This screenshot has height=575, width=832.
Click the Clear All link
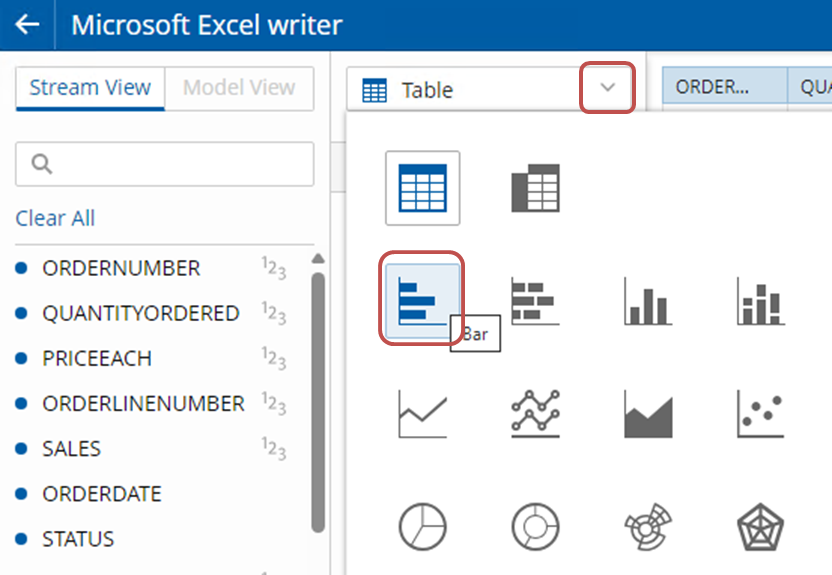click(55, 218)
